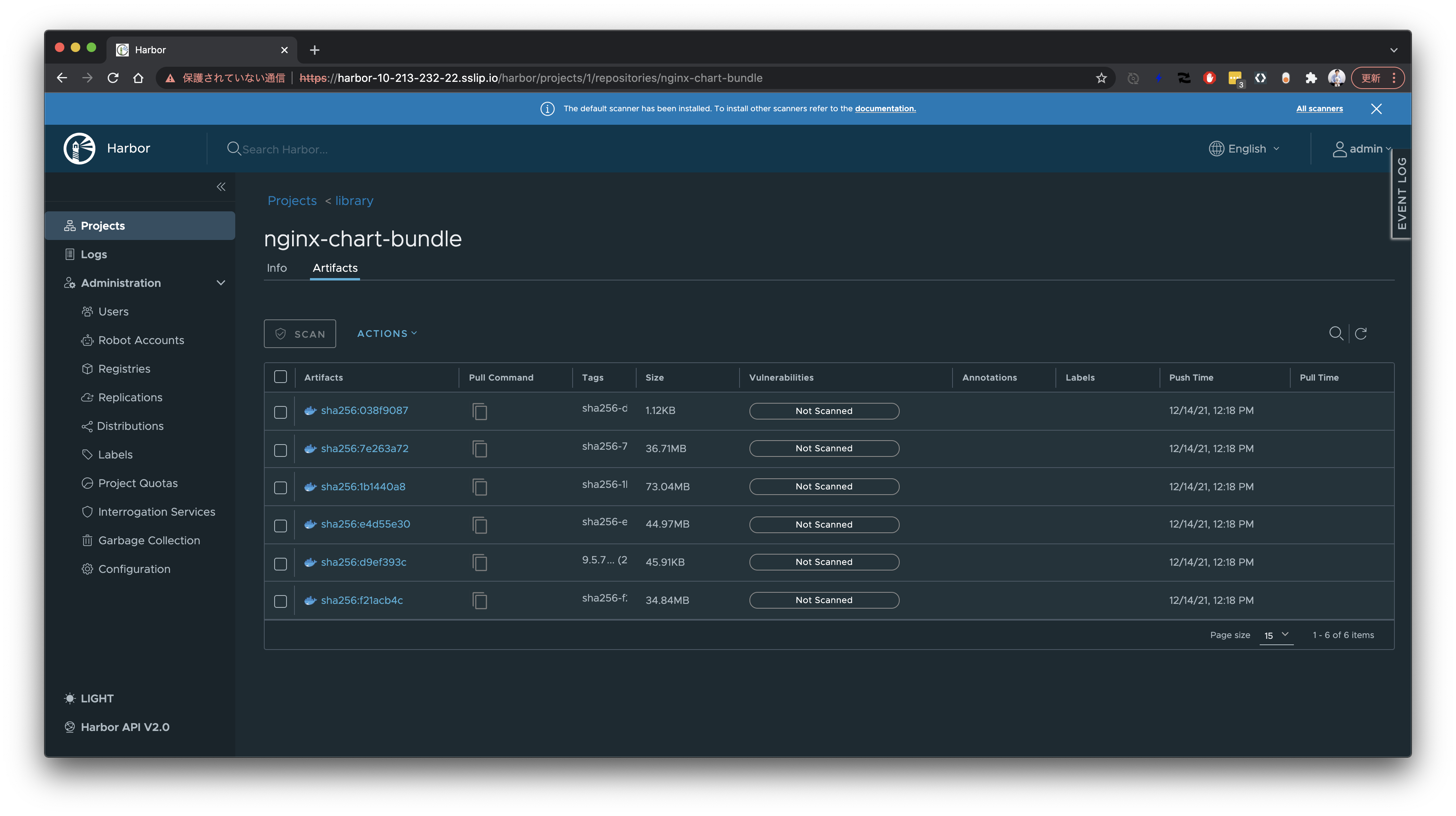Collapse the sidebar with double-chevron icon

[221, 186]
